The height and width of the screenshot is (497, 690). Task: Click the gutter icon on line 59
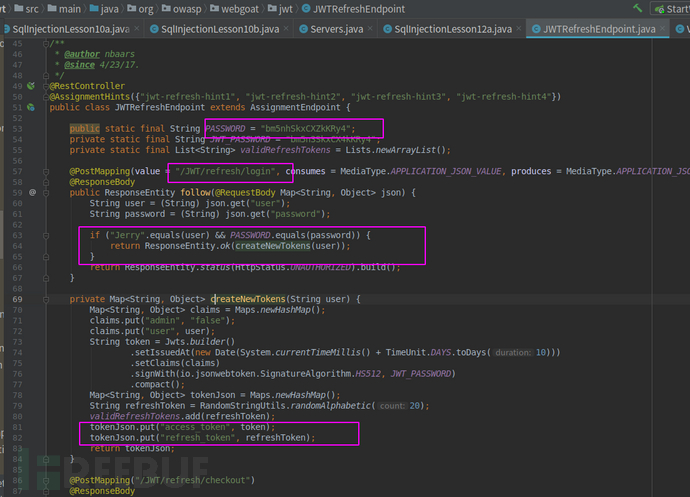[x=32, y=191]
